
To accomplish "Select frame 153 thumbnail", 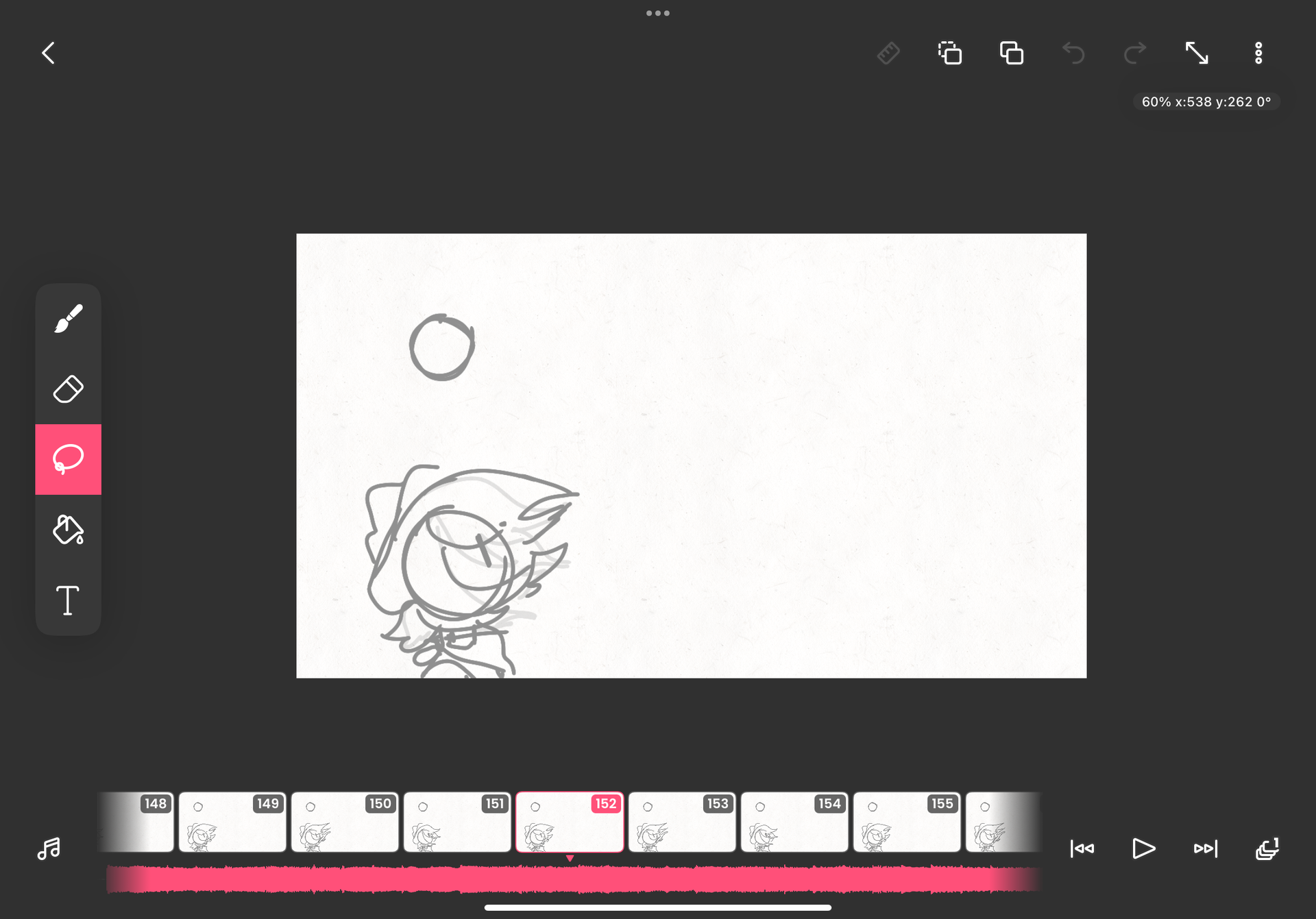I will pos(682,822).
